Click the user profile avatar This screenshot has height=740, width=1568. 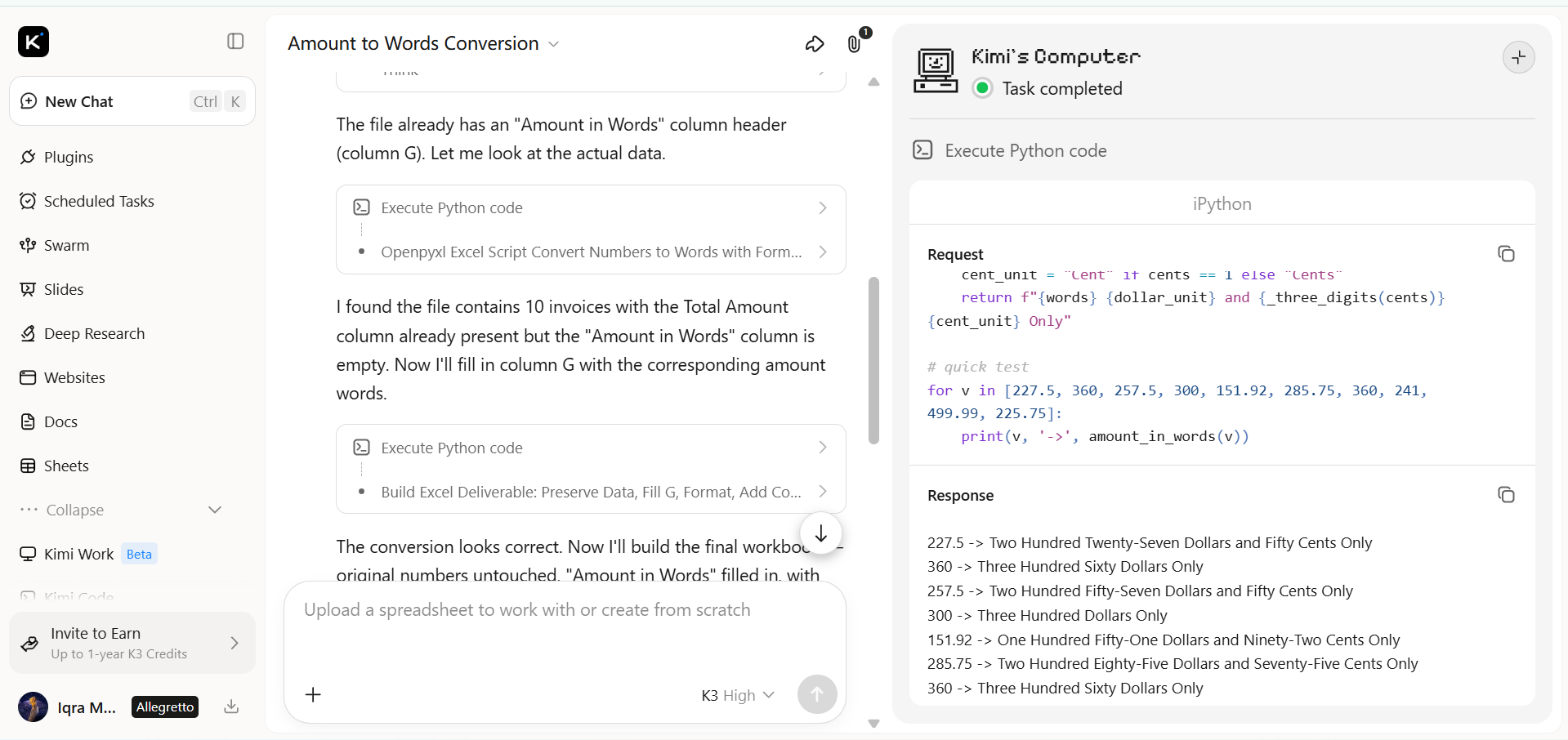click(x=34, y=707)
